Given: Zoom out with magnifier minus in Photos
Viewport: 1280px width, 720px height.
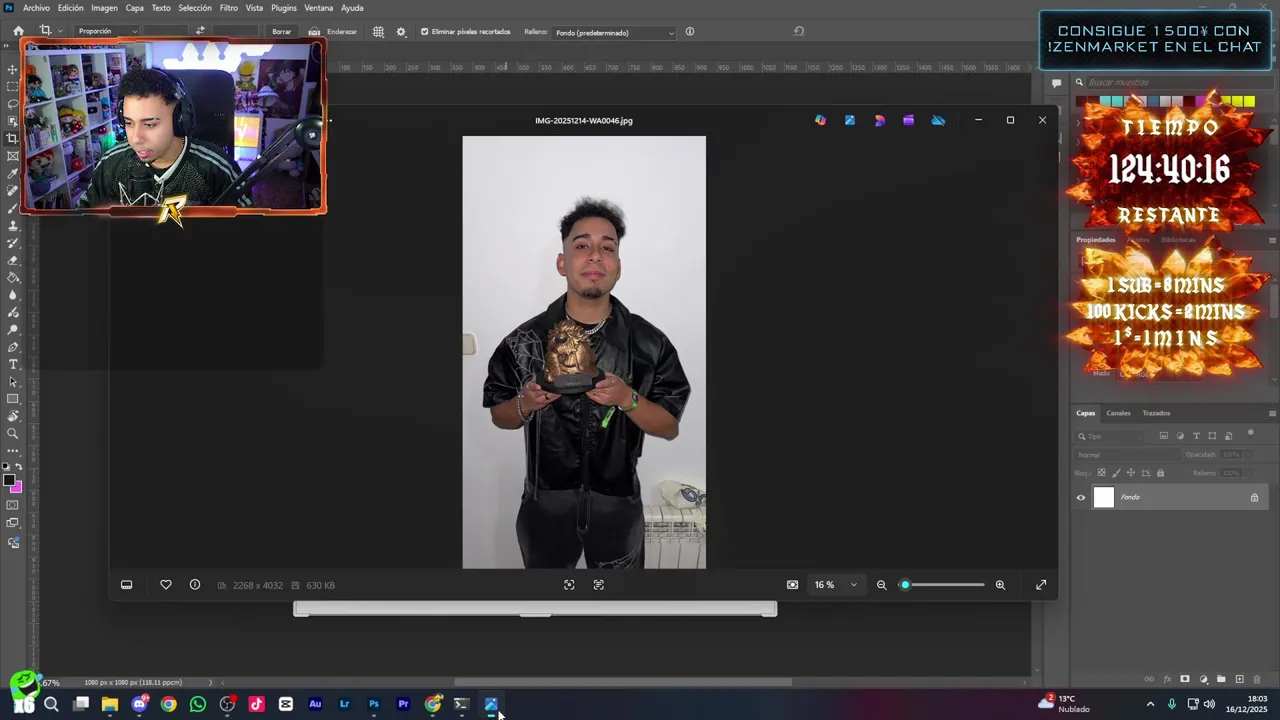Looking at the screenshot, I should pyautogui.click(x=881, y=585).
